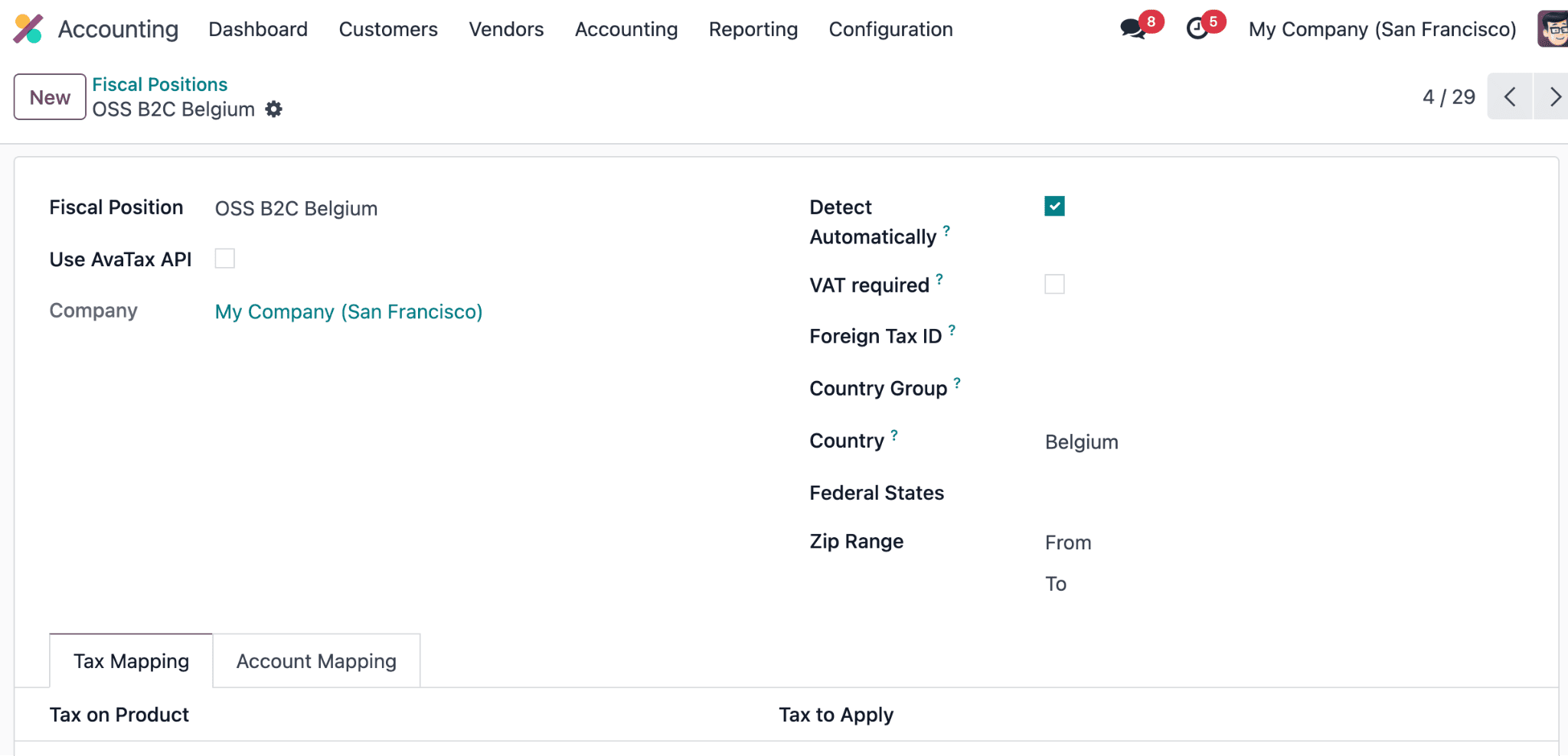The width and height of the screenshot is (1568, 756).
Task: Show help tooltip for Country
Action: point(894,434)
